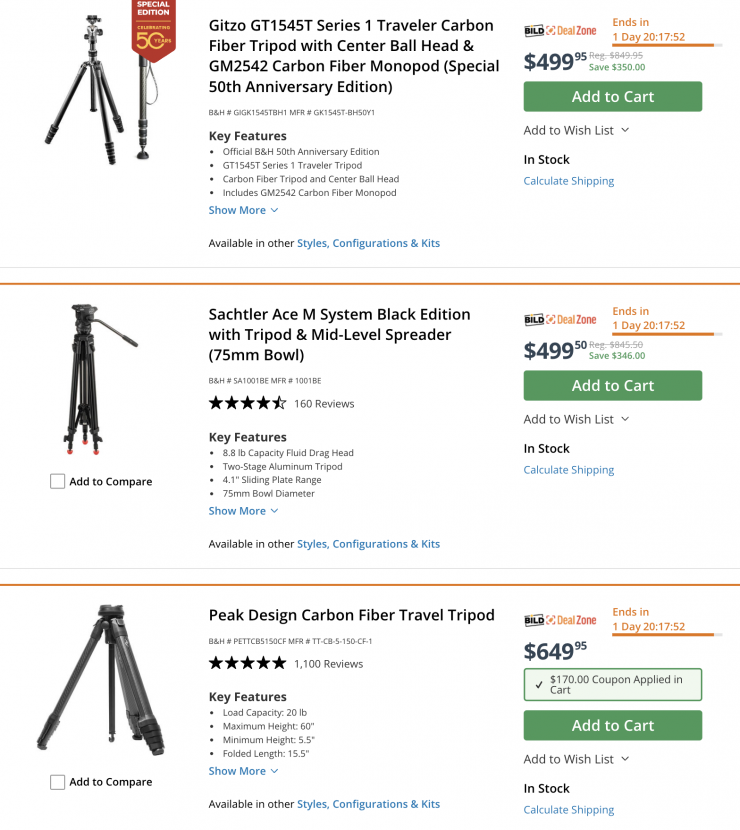The width and height of the screenshot is (740, 830).
Task: Click the Gitzo deal countdown progress bar
Action: (x=662, y=45)
